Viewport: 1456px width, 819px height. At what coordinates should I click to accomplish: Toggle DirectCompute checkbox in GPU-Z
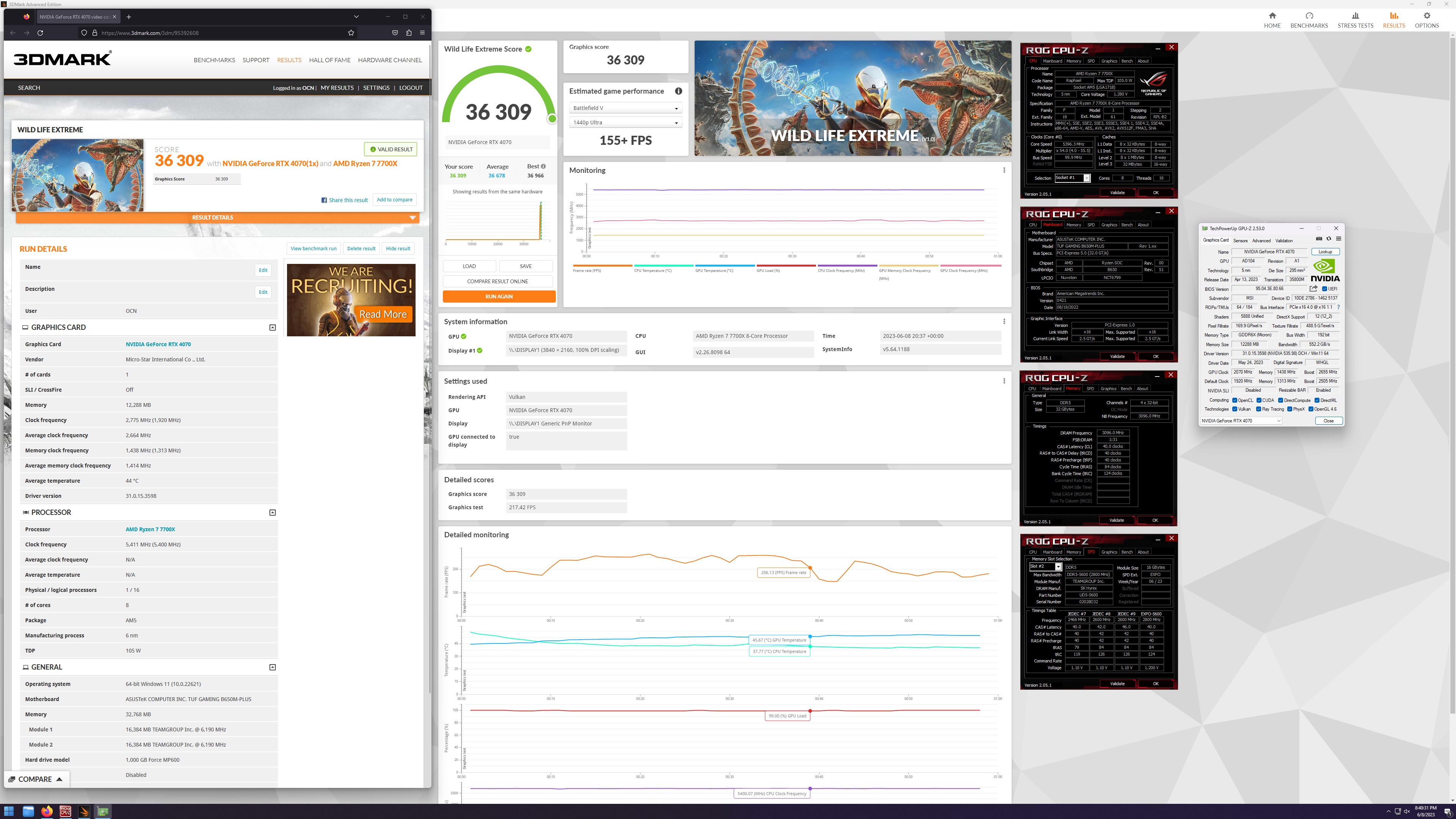[x=1280, y=400]
